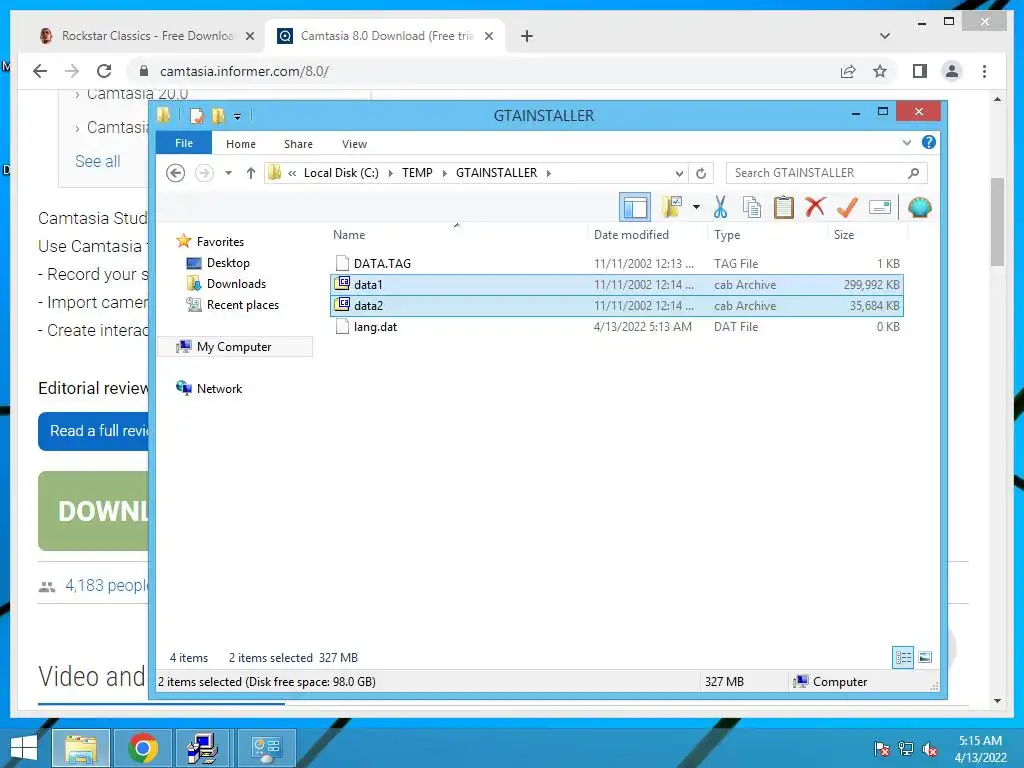Open Chrome profile avatar
The image size is (1024, 768).
tap(952, 71)
